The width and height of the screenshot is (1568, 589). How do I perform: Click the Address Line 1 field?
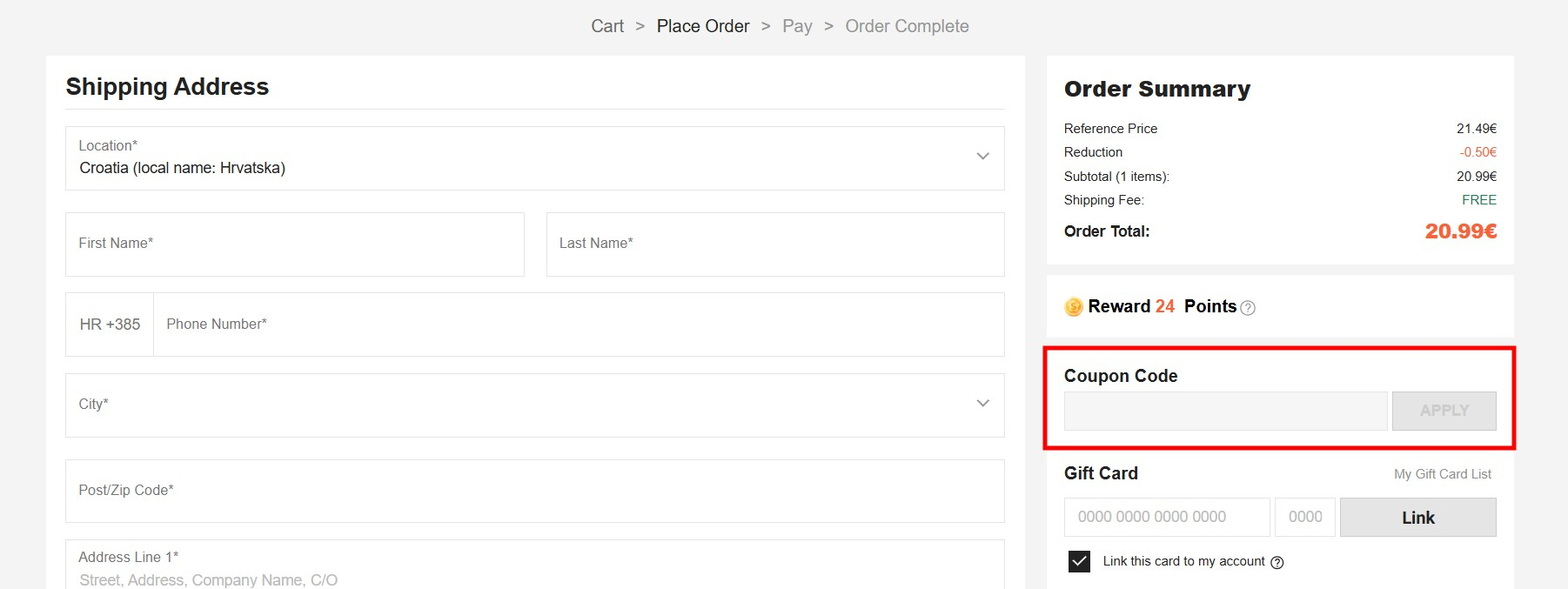[535, 566]
